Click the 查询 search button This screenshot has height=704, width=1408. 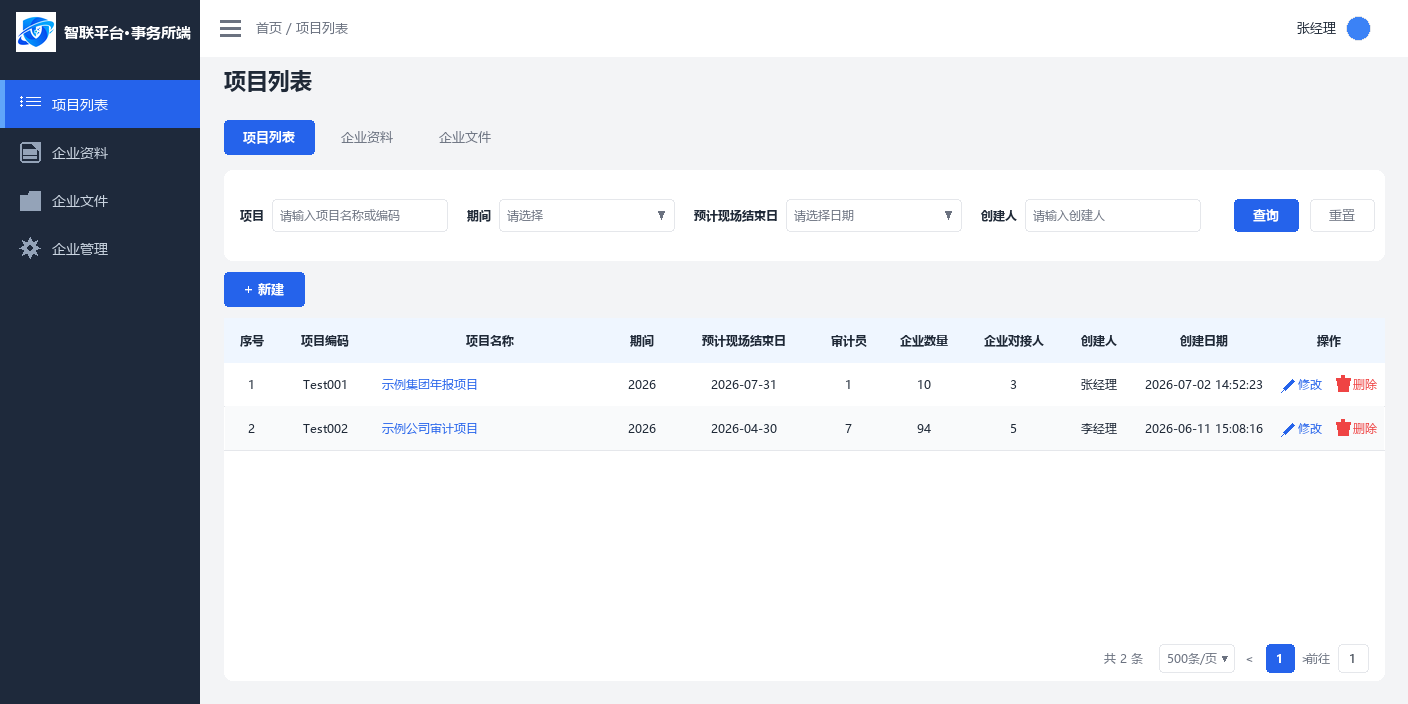pyautogui.click(x=1266, y=215)
